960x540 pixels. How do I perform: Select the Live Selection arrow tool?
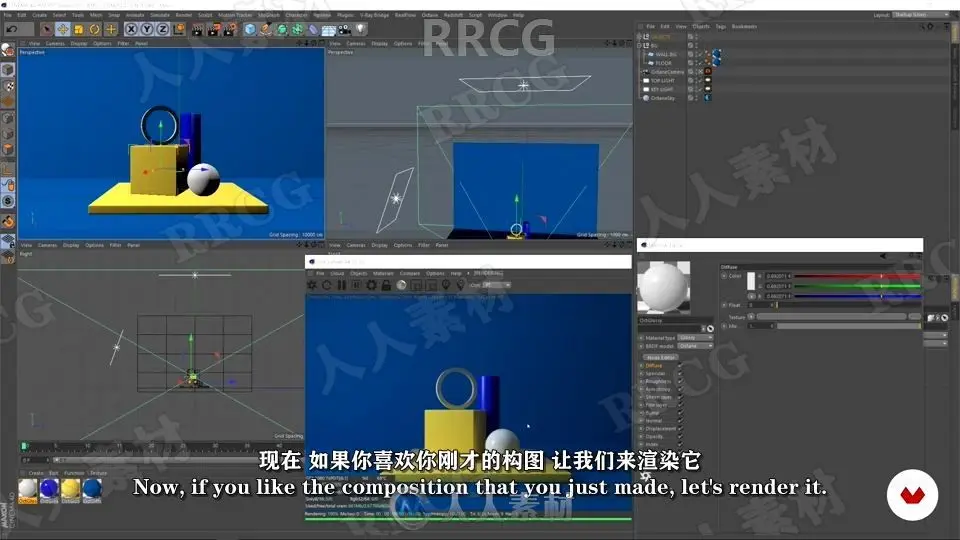pyautogui.click(x=47, y=29)
